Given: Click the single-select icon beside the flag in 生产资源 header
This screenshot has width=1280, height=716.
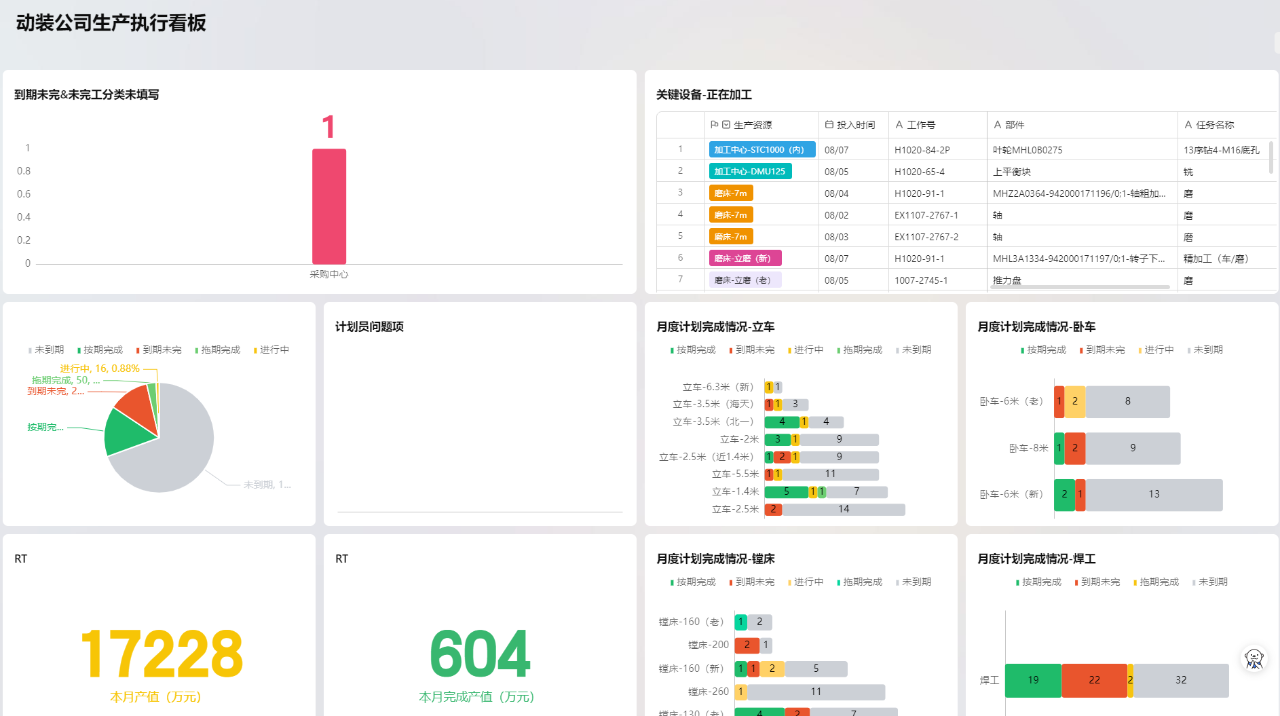Looking at the screenshot, I should 726,124.
